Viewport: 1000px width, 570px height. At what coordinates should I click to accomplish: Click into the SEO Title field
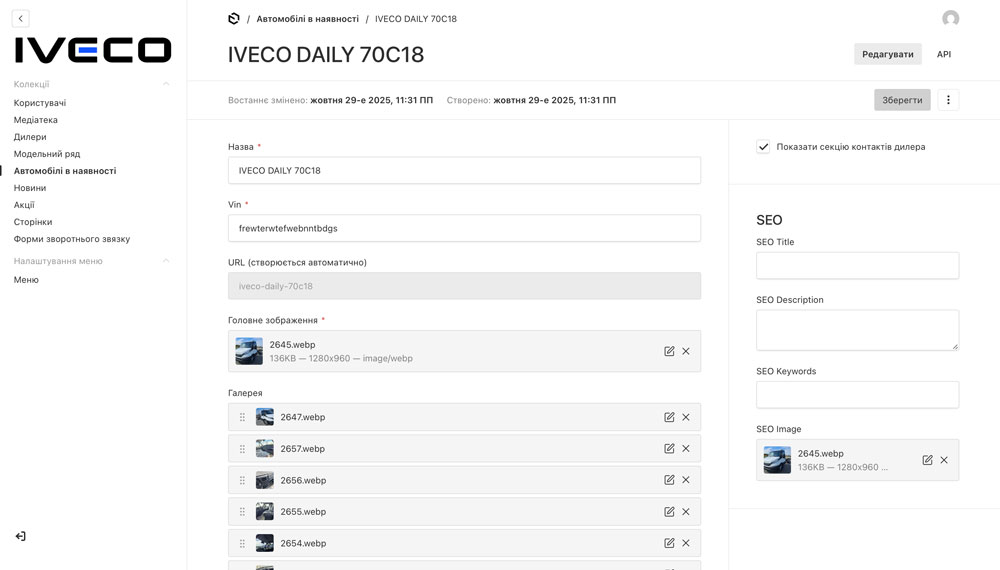857,266
